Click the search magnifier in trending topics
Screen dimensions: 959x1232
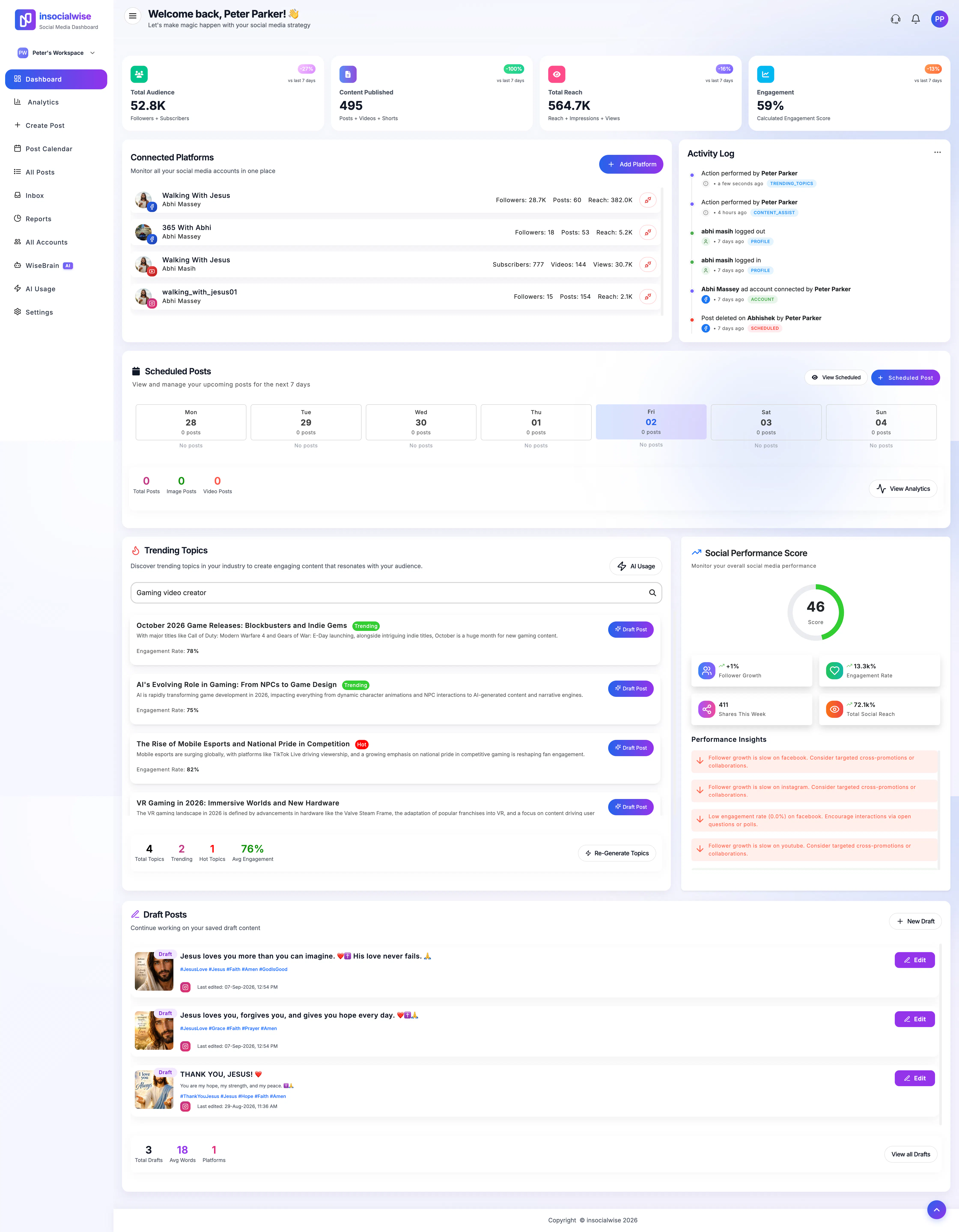pyautogui.click(x=652, y=593)
